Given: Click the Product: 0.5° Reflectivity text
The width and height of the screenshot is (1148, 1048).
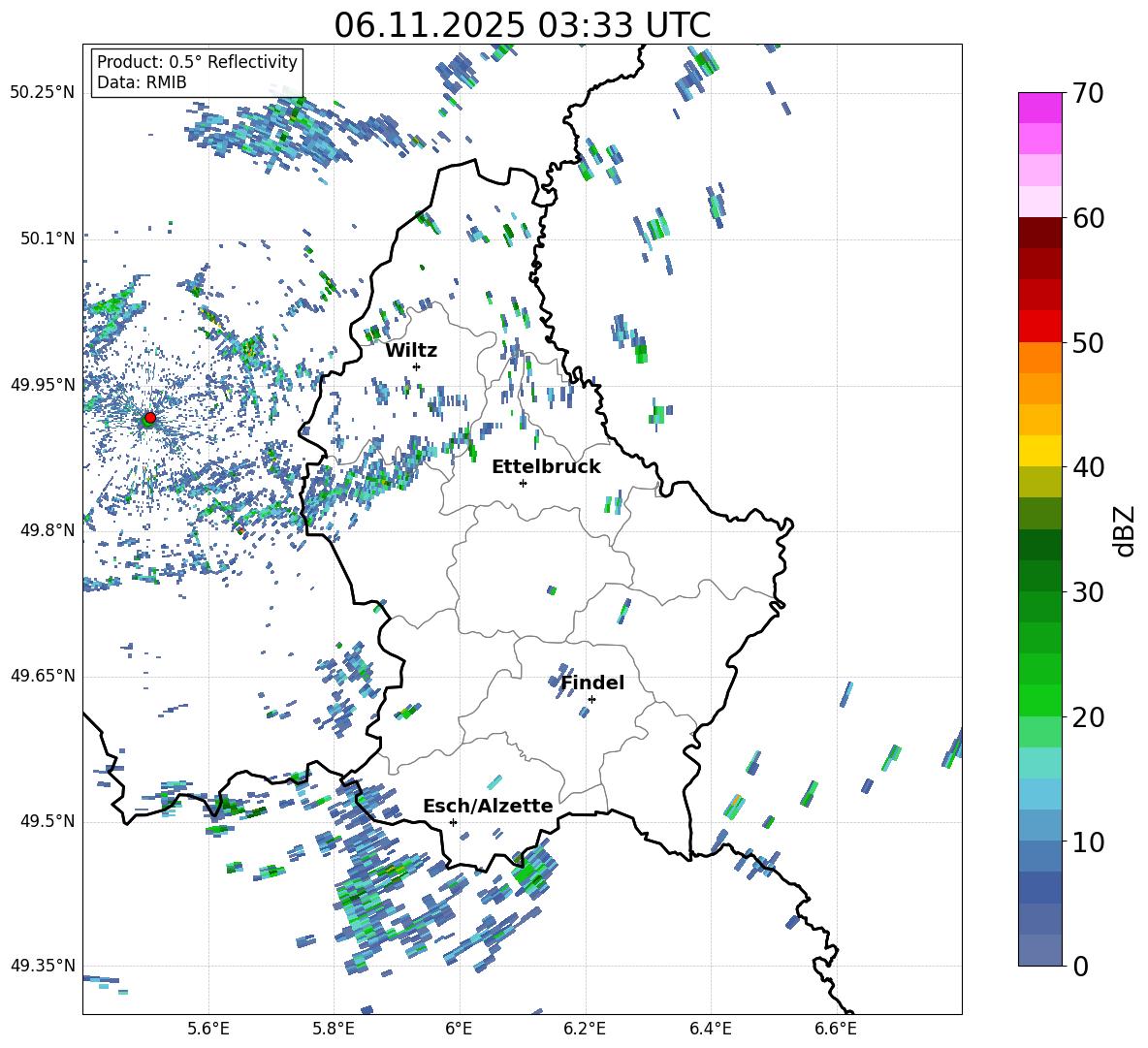Looking at the screenshot, I should [197, 62].
